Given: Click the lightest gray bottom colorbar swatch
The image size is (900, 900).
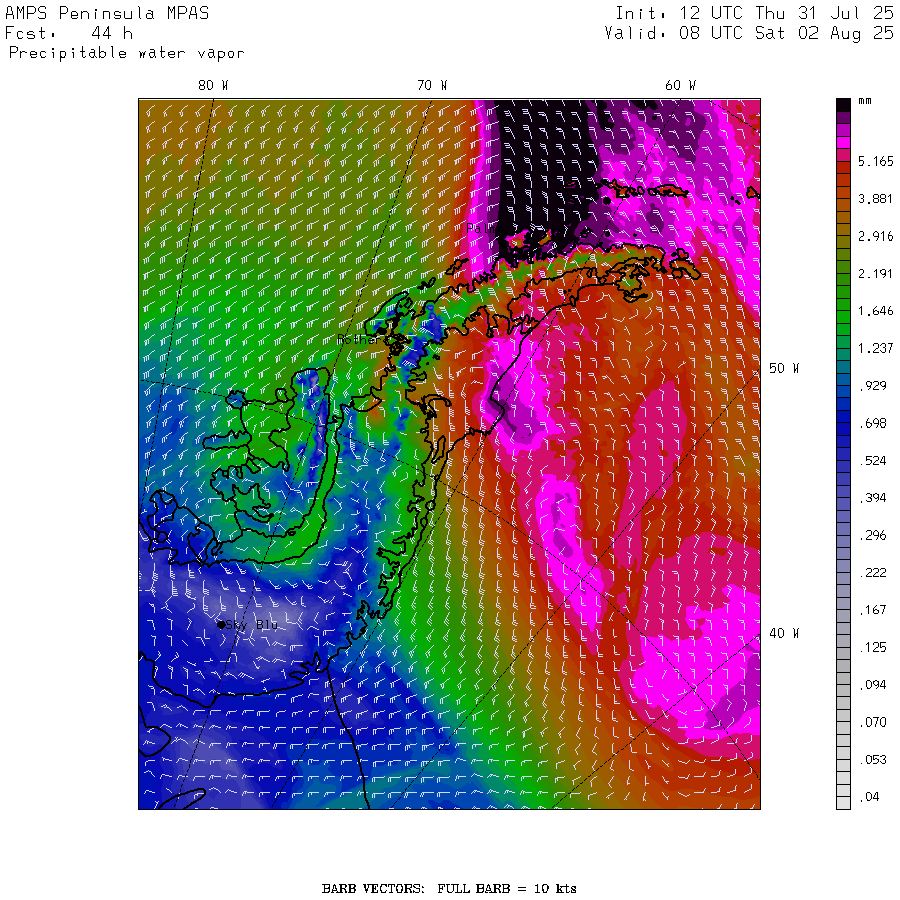Looking at the screenshot, I should coord(843,803).
